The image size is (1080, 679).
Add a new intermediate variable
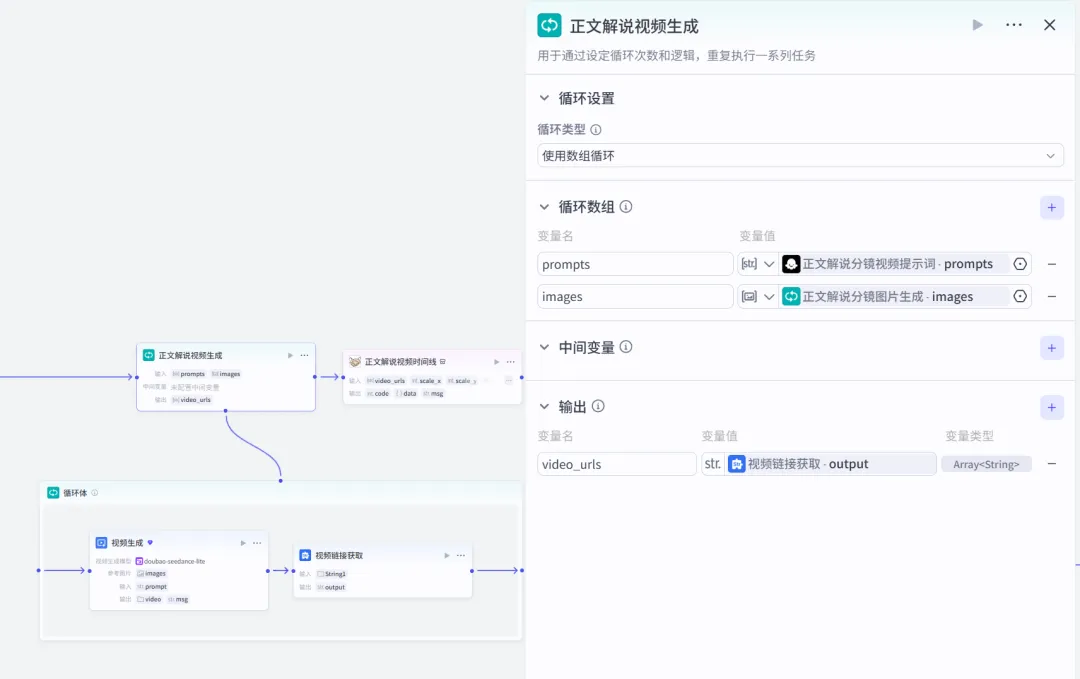[1052, 348]
